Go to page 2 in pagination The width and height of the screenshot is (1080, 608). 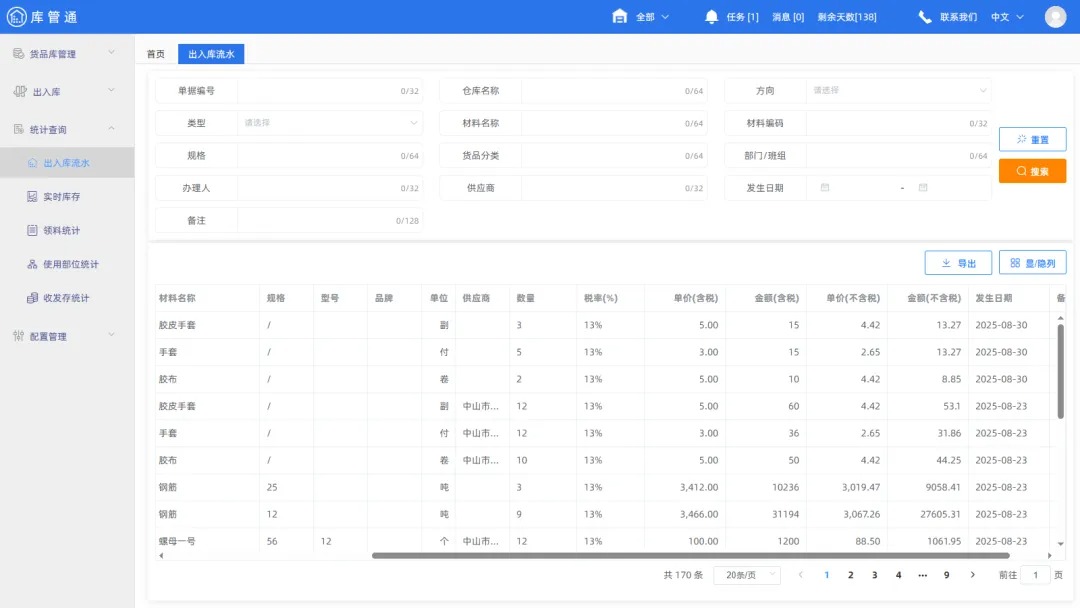[x=850, y=575]
